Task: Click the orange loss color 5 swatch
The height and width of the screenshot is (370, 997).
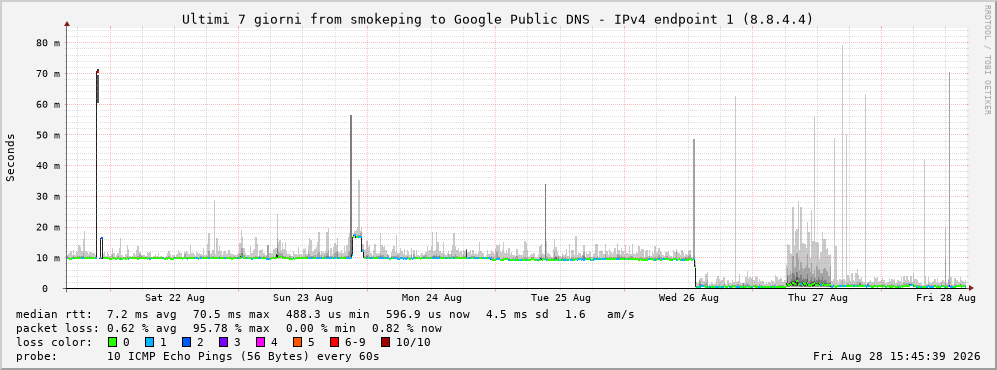Action: tap(297, 342)
